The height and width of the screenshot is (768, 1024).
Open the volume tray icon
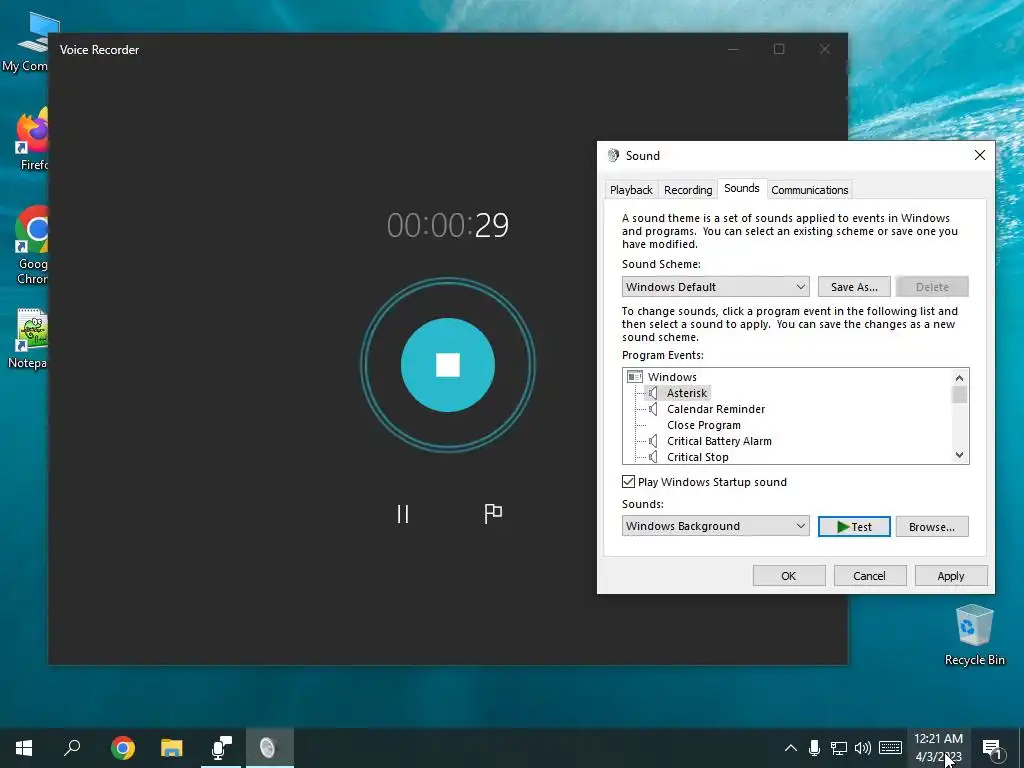pyautogui.click(x=863, y=748)
